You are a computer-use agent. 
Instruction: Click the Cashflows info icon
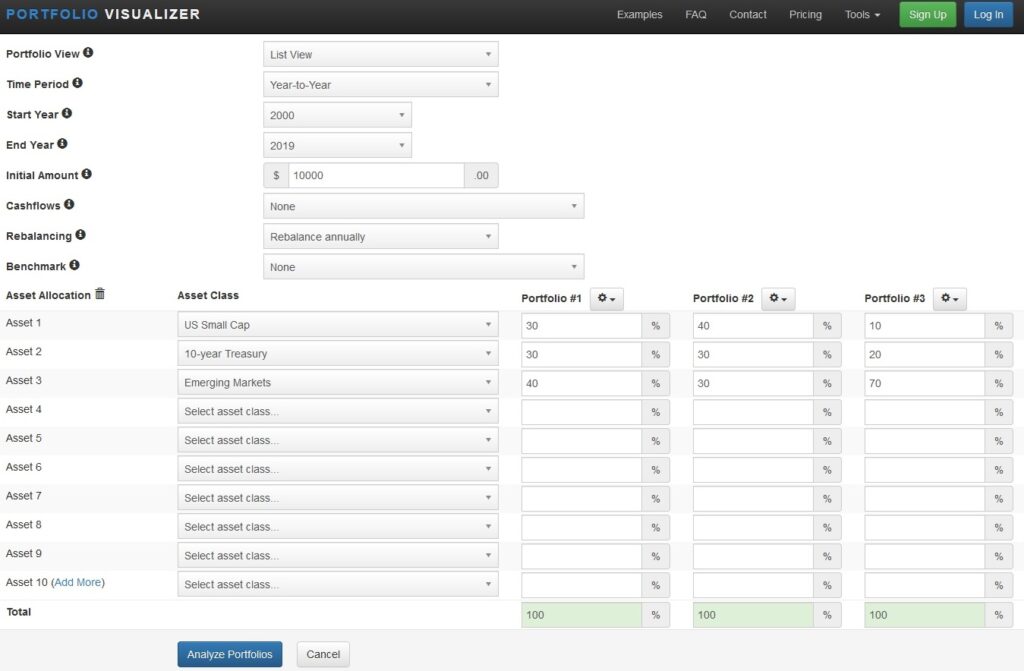(69, 204)
